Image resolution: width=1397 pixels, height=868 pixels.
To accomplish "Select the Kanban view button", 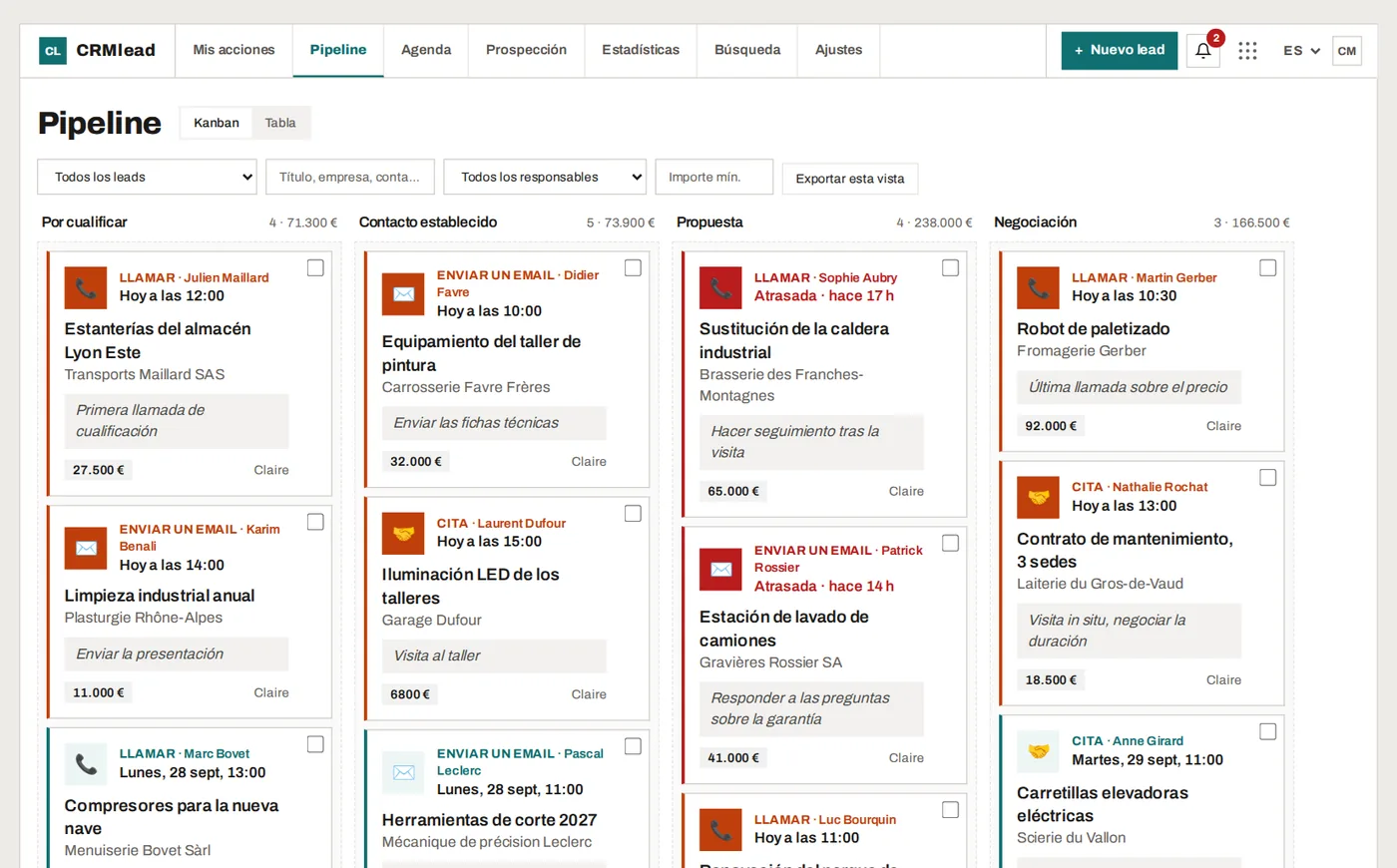I will [x=217, y=123].
